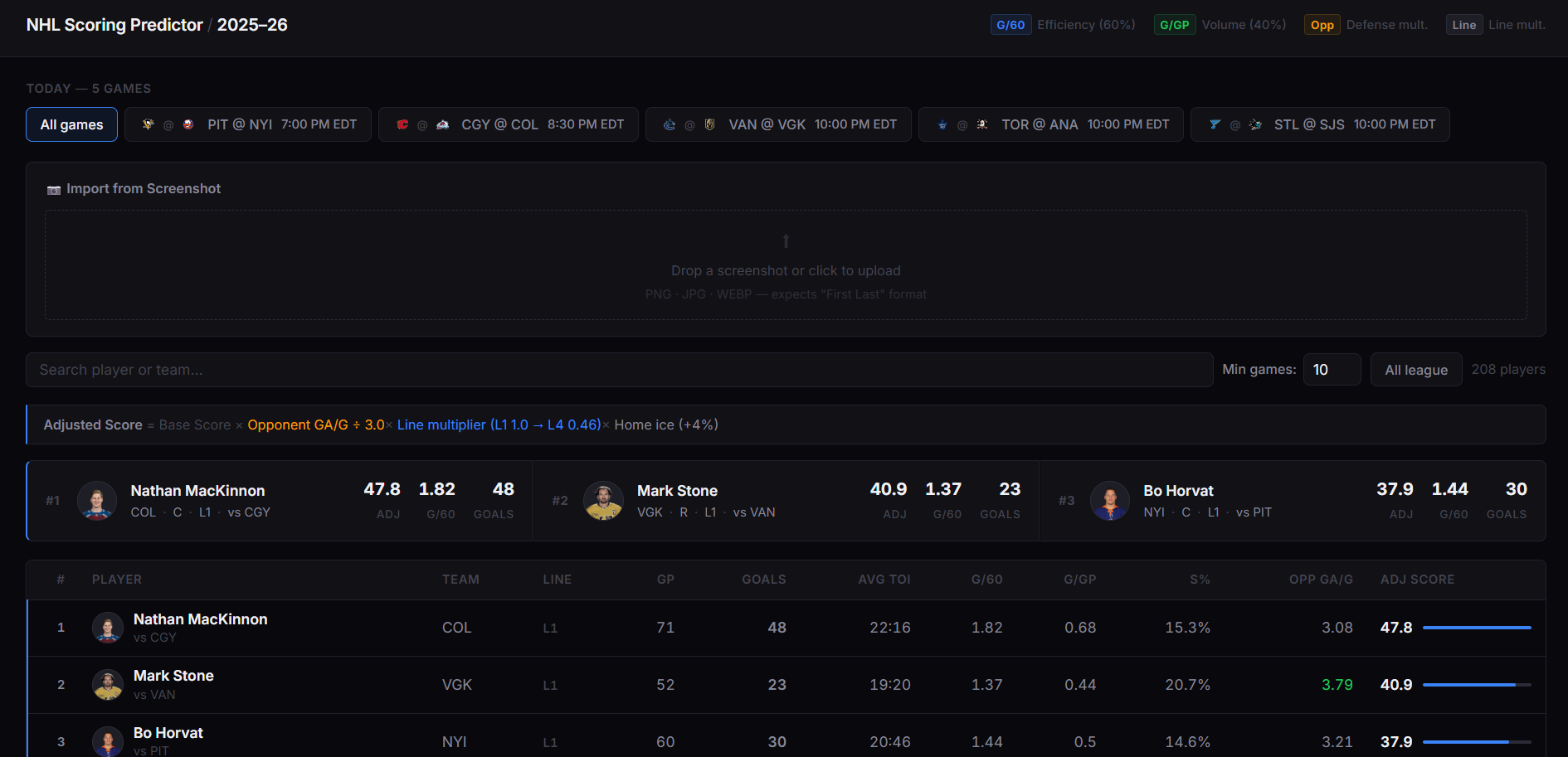Click the Opp legend badge
Image resolution: width=1568 pixels, height=757 pixels.
pyautogui.click(x=1322, y=25)
